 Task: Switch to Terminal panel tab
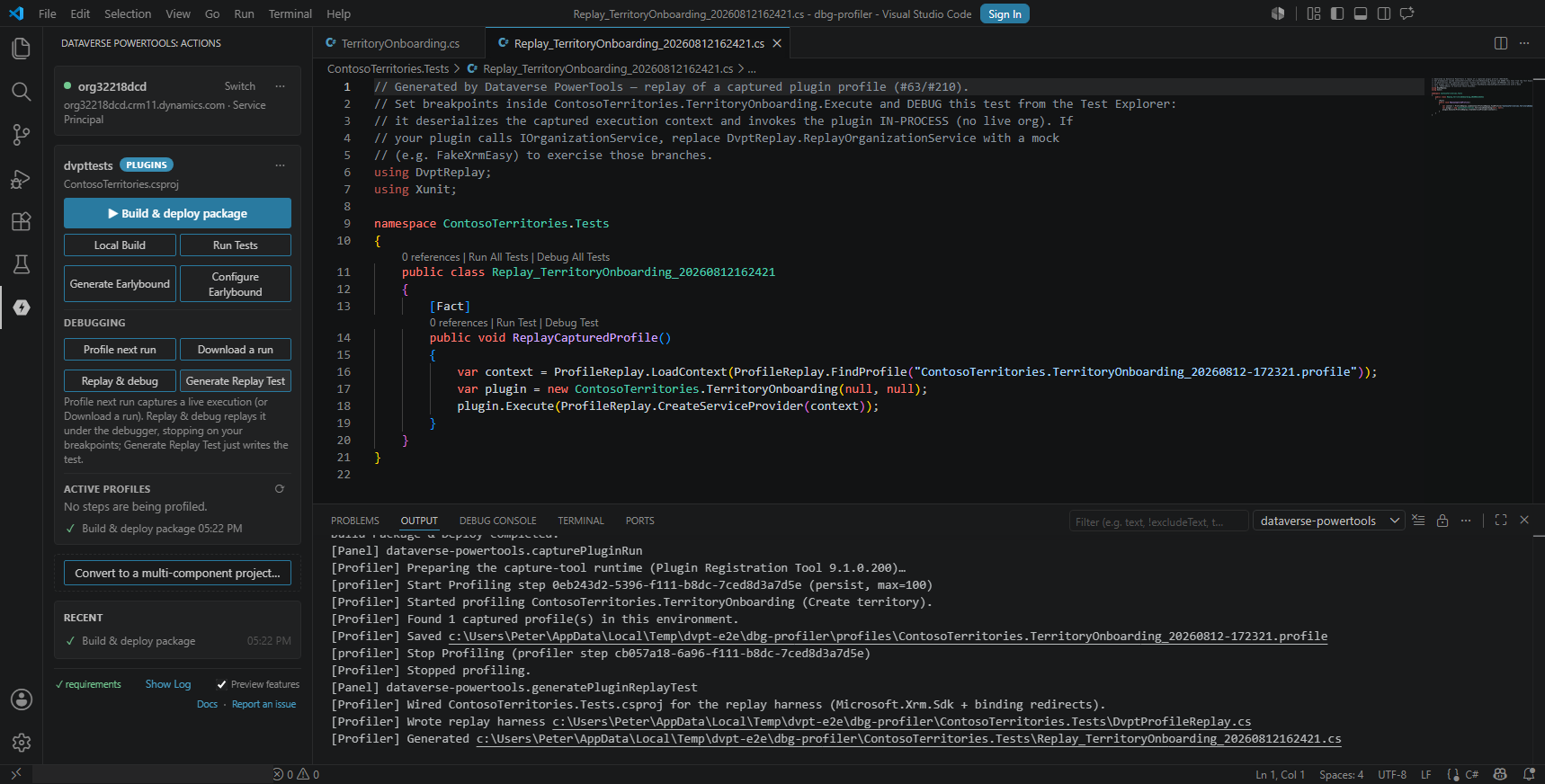581,521
